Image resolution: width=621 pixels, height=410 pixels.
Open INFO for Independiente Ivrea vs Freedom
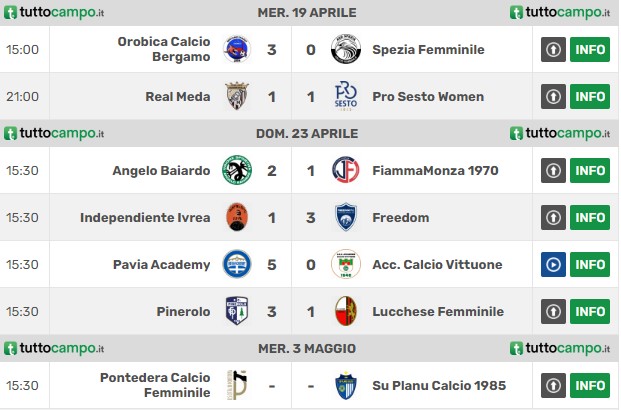590,217
